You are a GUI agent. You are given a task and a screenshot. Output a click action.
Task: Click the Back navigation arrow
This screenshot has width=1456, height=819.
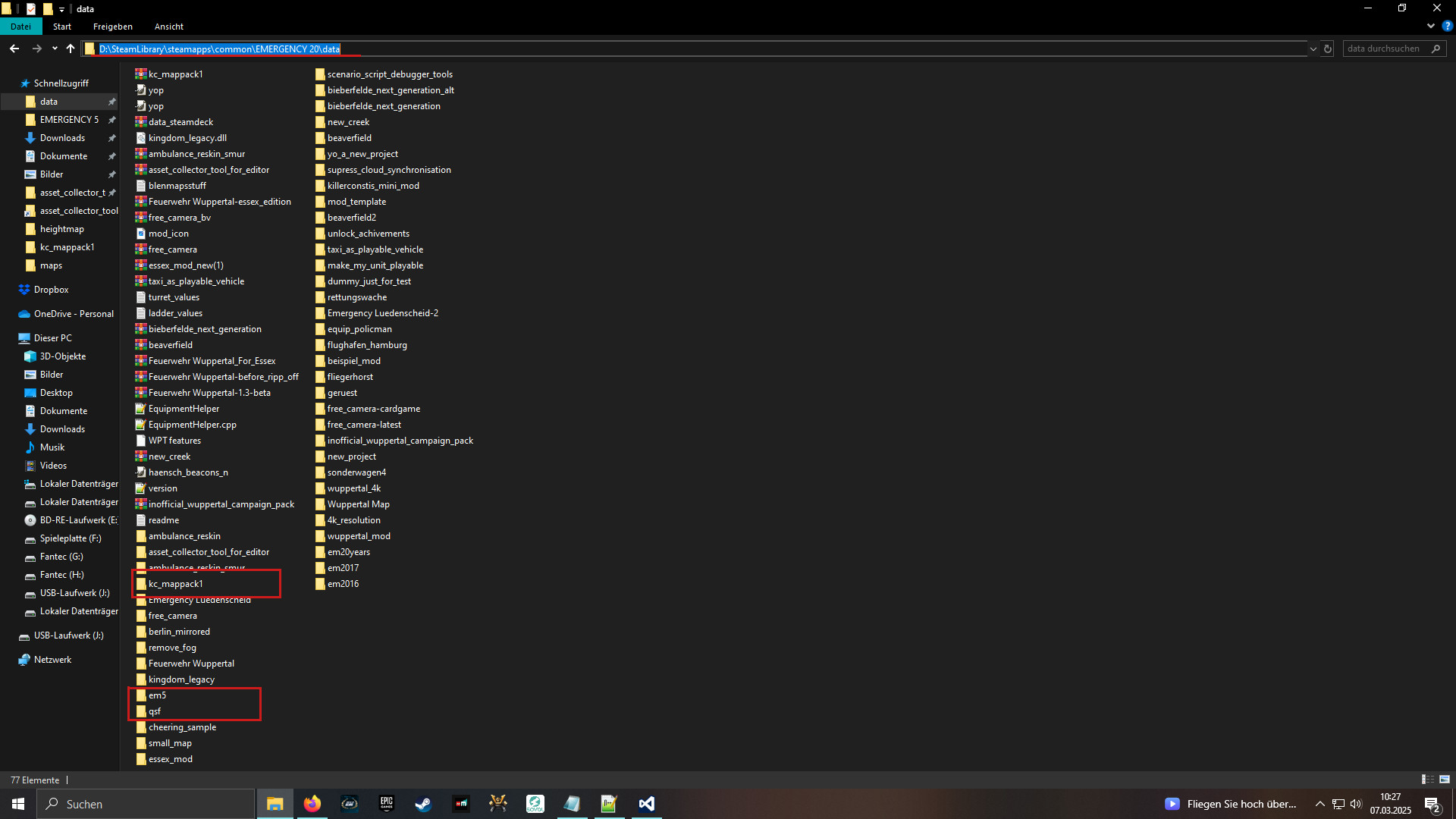pos(14,49)
